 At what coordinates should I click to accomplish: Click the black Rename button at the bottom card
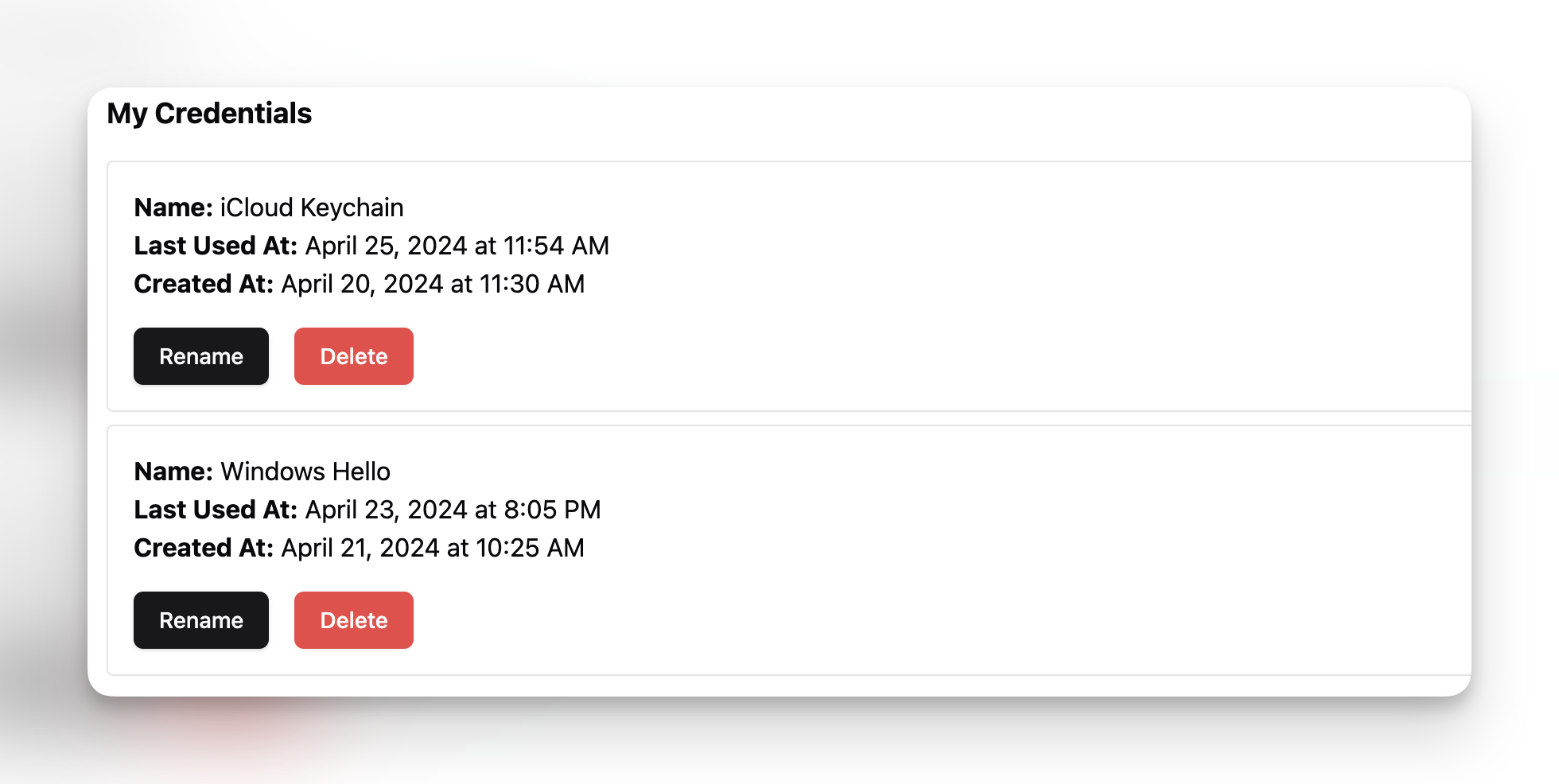click(x=200, y=620)
